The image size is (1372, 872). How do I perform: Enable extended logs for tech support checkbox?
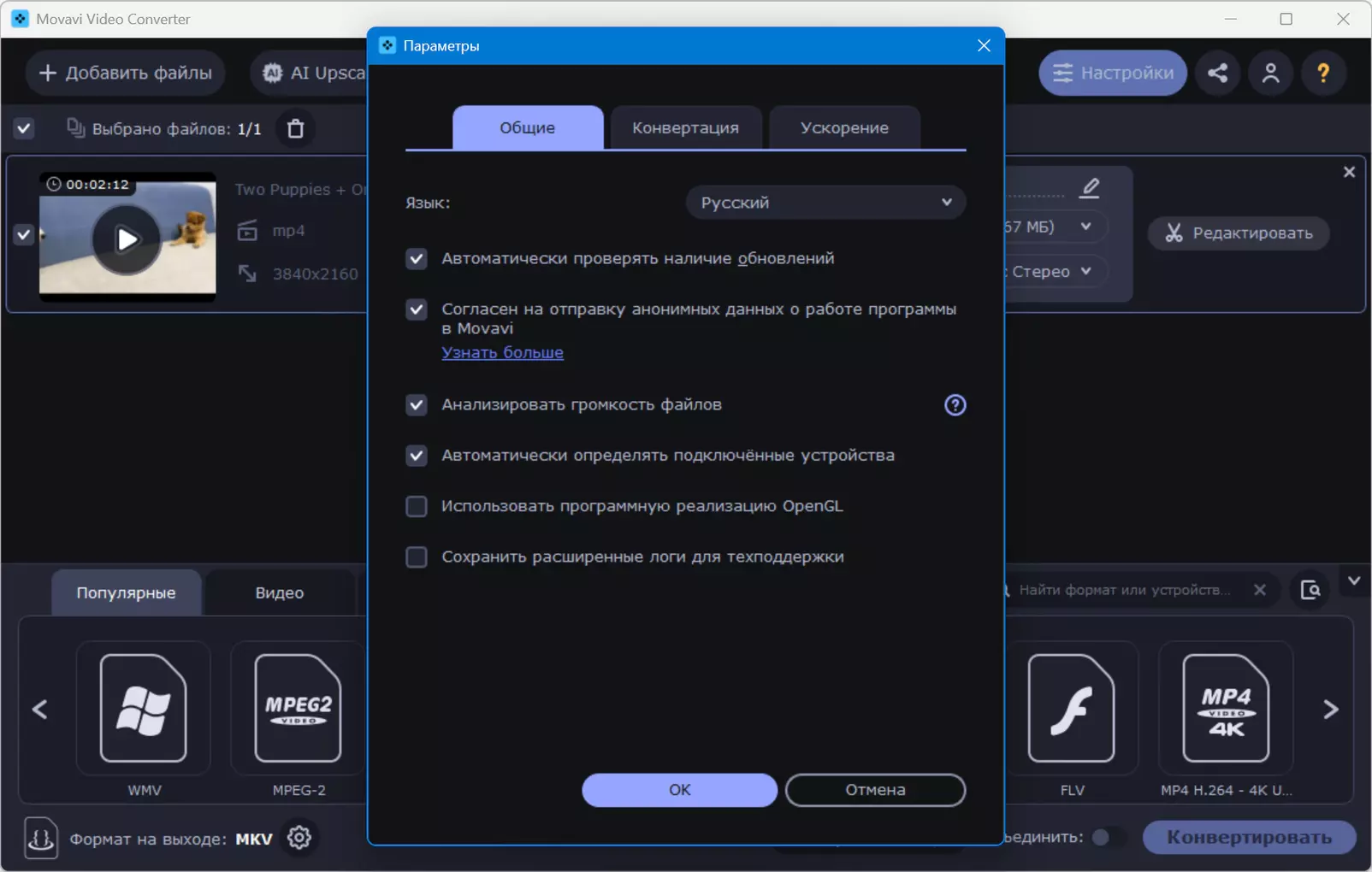tap(417, 557)
